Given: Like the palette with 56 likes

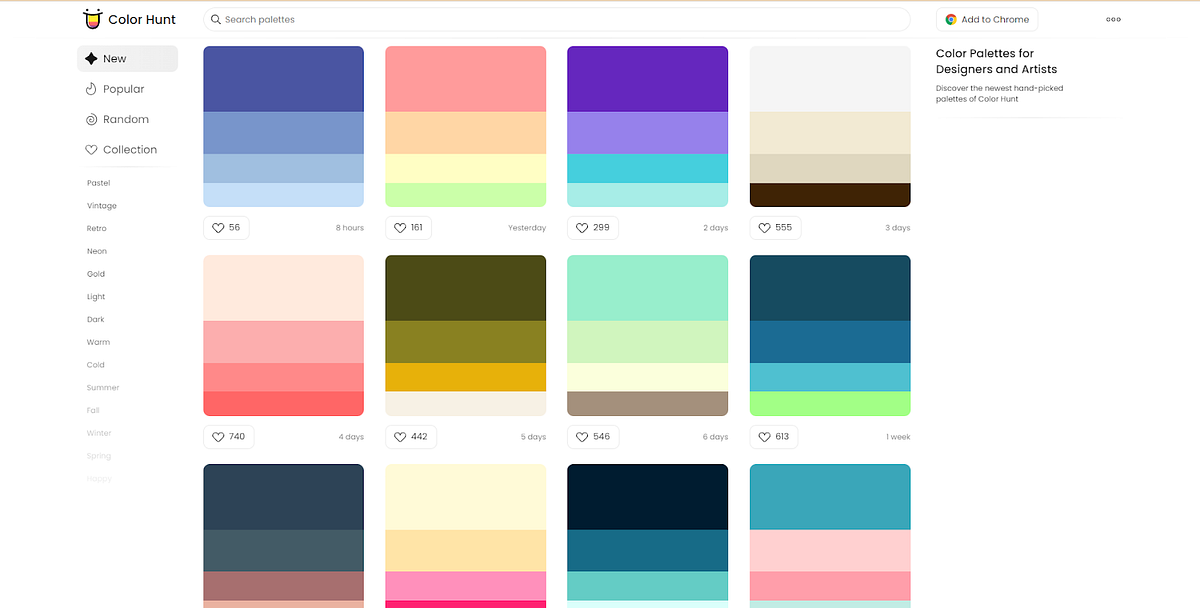Looking at the screenshot, I should (x=216, y=227).
